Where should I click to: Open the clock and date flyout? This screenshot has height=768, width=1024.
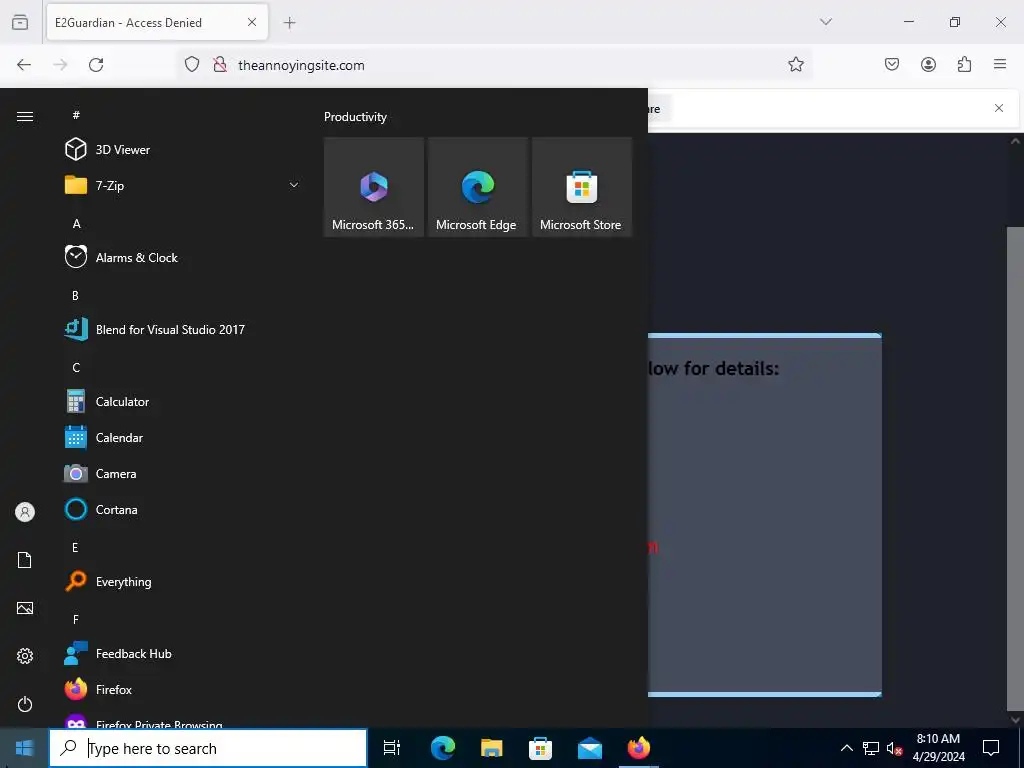click(938, 748)
